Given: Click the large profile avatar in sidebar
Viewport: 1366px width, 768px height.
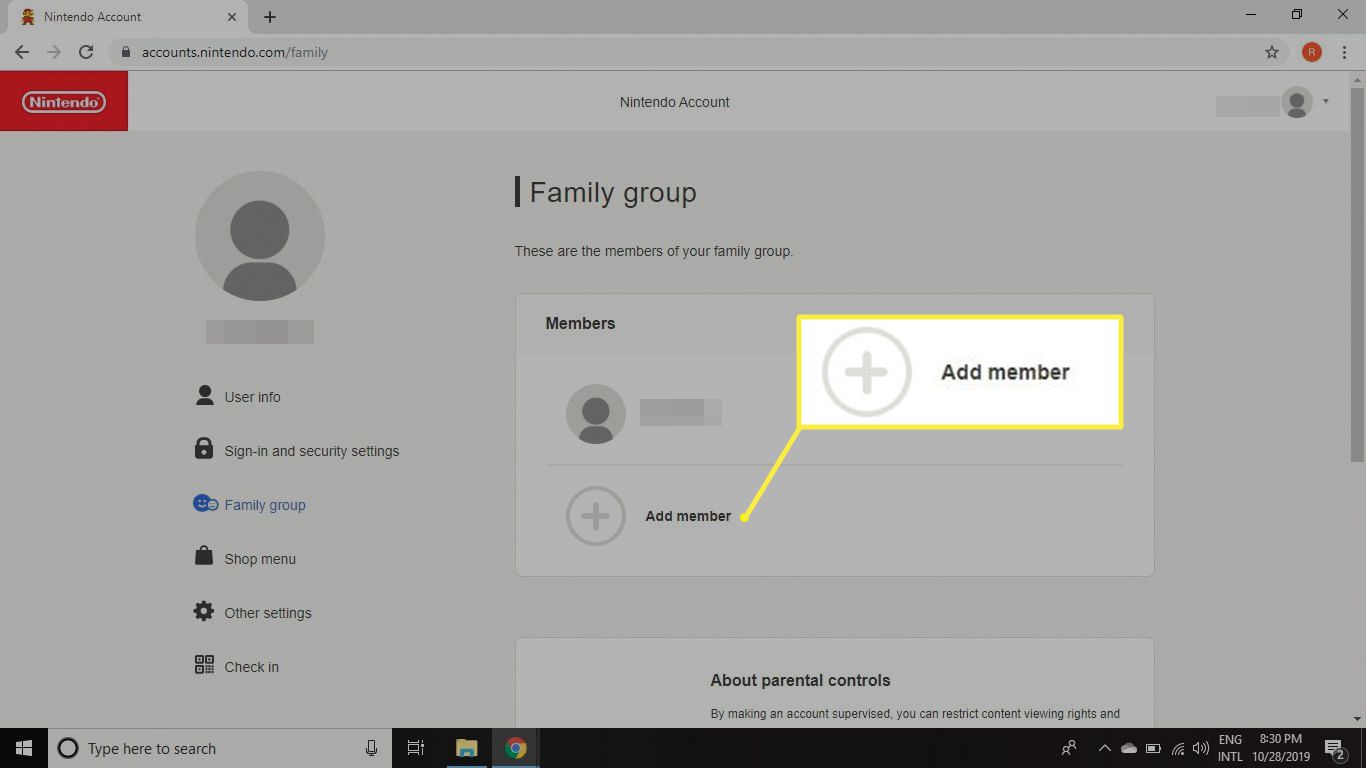Looking at the screenshot, I should (260, 236).
